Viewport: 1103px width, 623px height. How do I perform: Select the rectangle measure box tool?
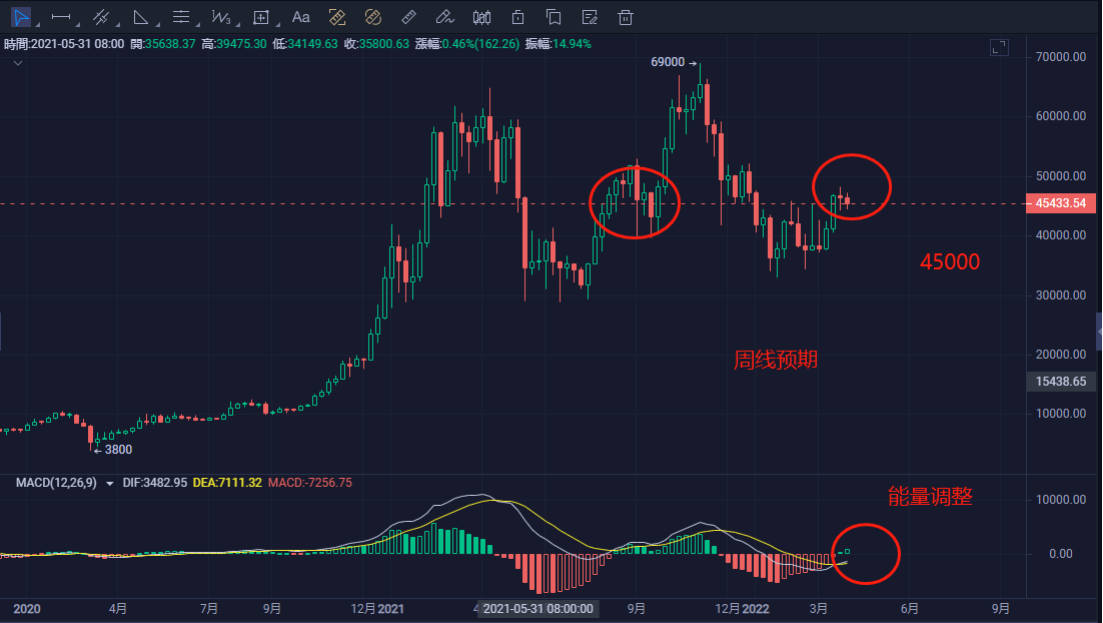(261, 17)
